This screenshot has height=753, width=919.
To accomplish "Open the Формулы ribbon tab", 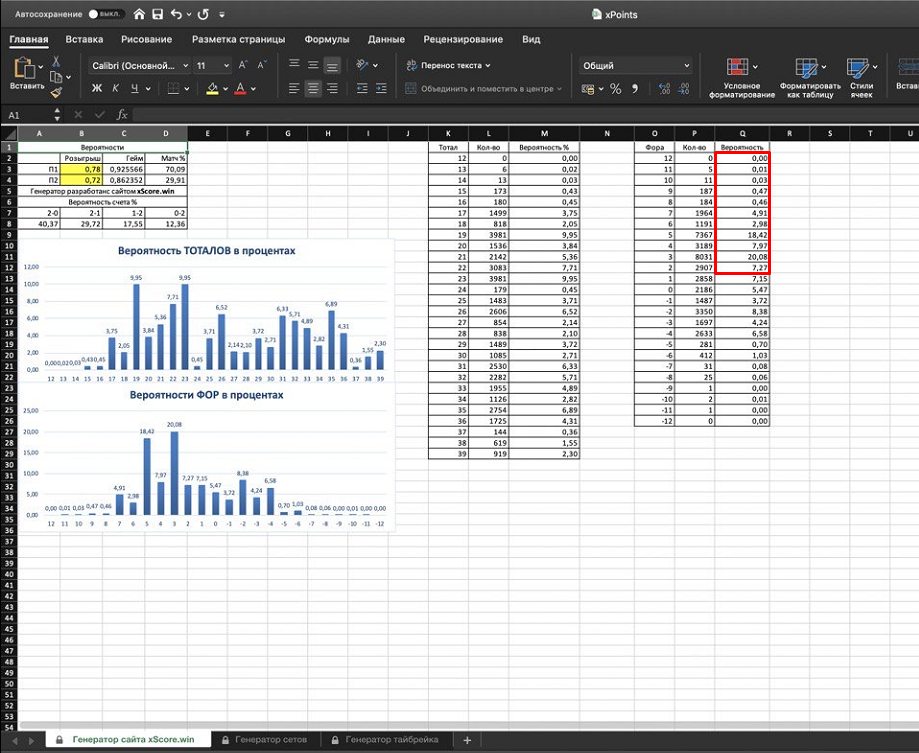I will [x=326, y=39].
